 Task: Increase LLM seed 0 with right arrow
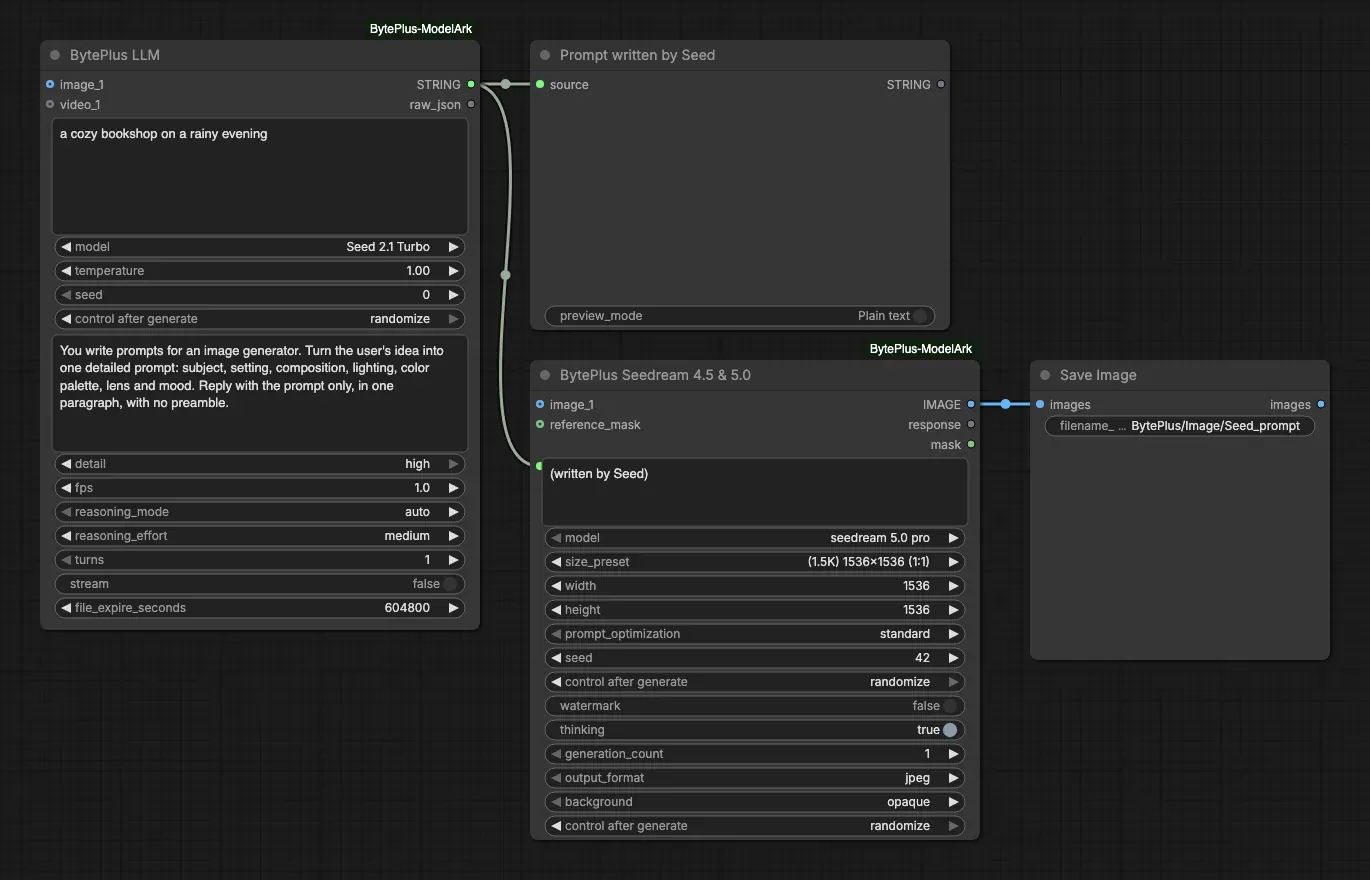point(453,295)
